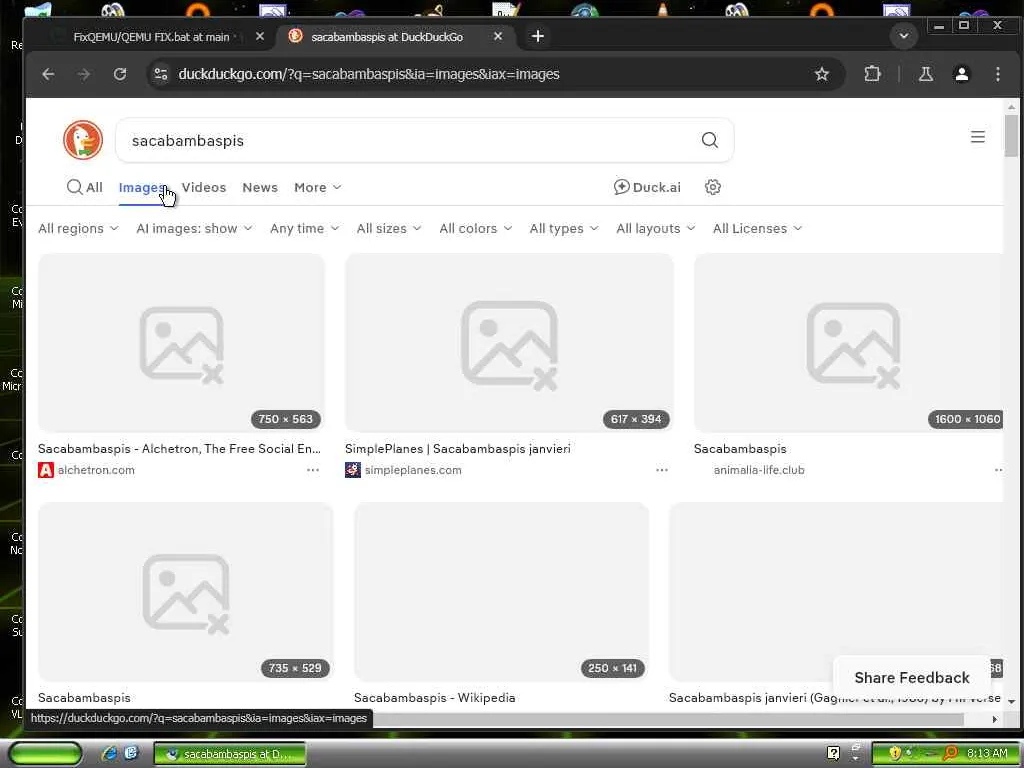Click the help question mark tray icon
Viewport: 1024px width, 768px height.
[833, 753]
